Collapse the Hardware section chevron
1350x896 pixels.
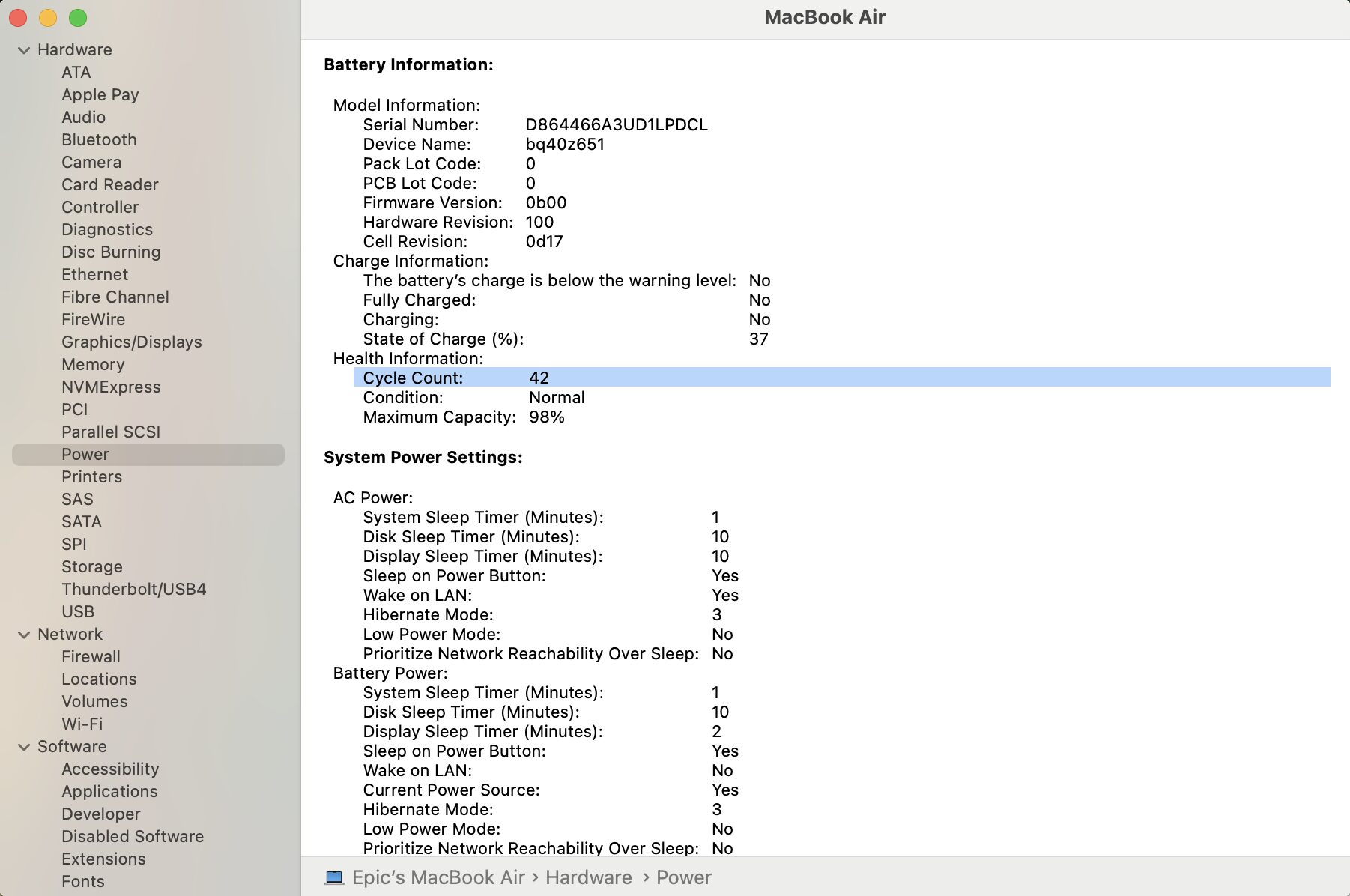[24, 50]
